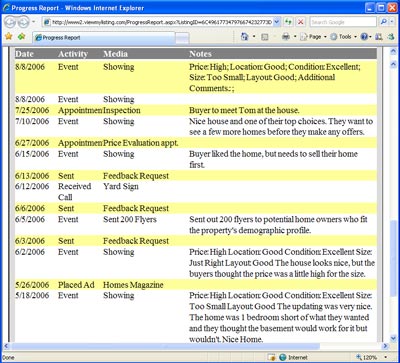Click the 'Homes Magazine' media cell

click(133, 285)
